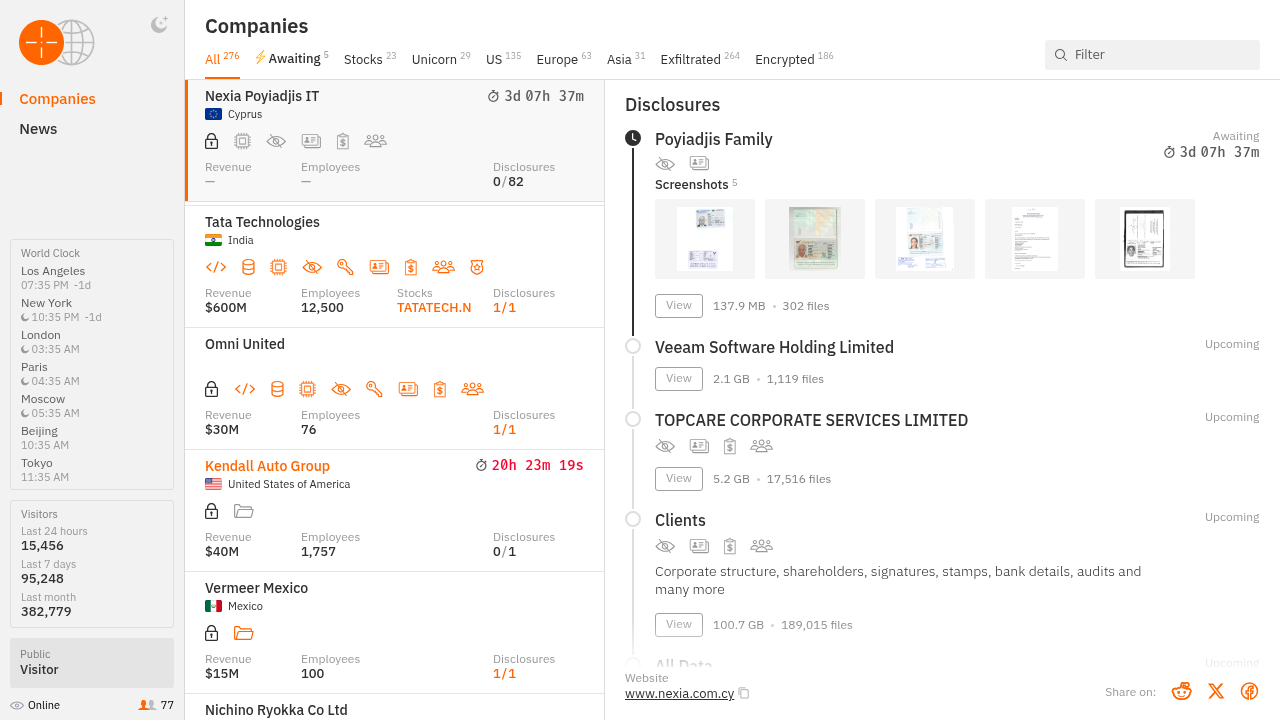Focus the Filter search field

point(1152,55)
